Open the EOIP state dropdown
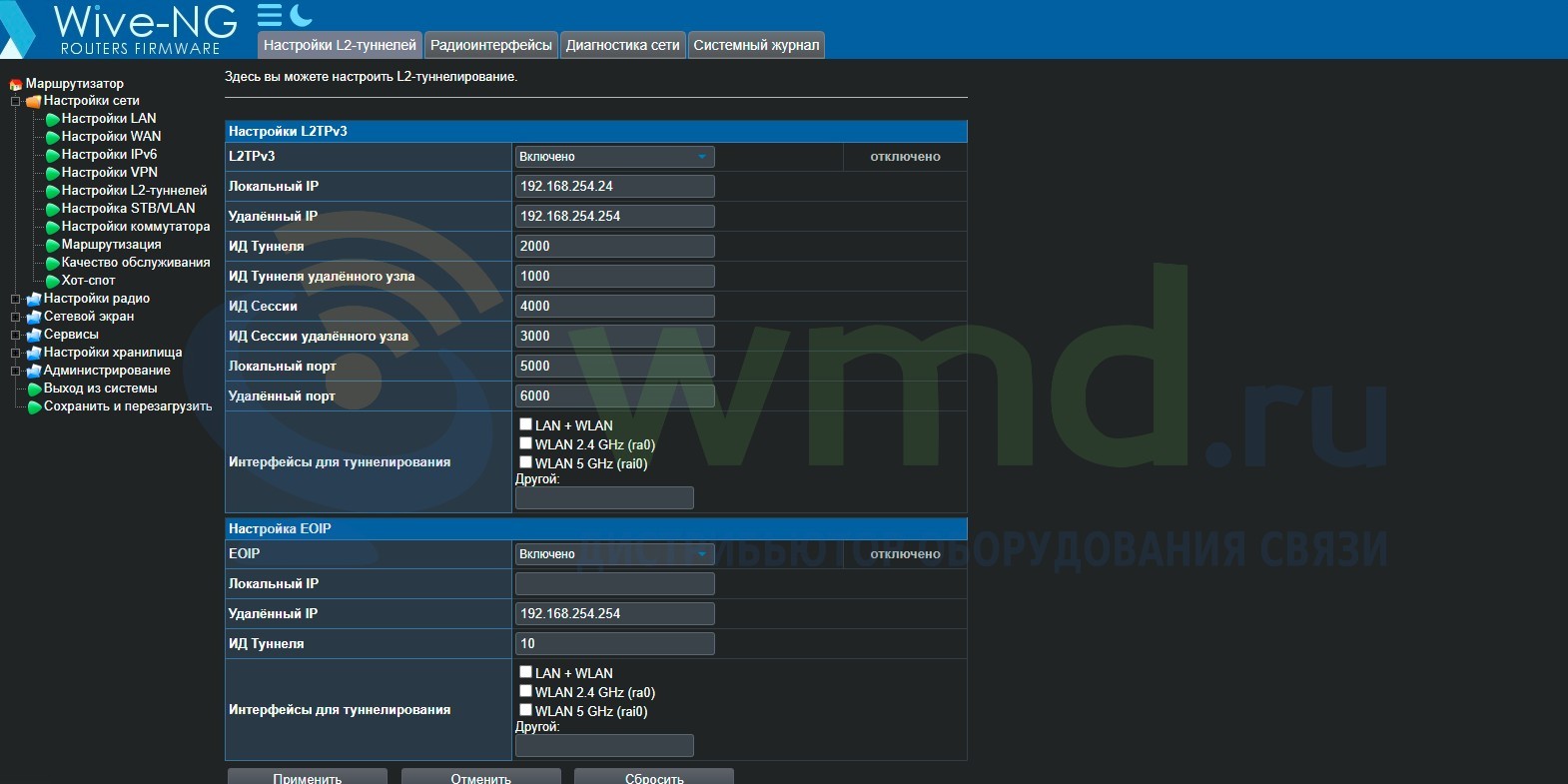 tap(613, 554)
